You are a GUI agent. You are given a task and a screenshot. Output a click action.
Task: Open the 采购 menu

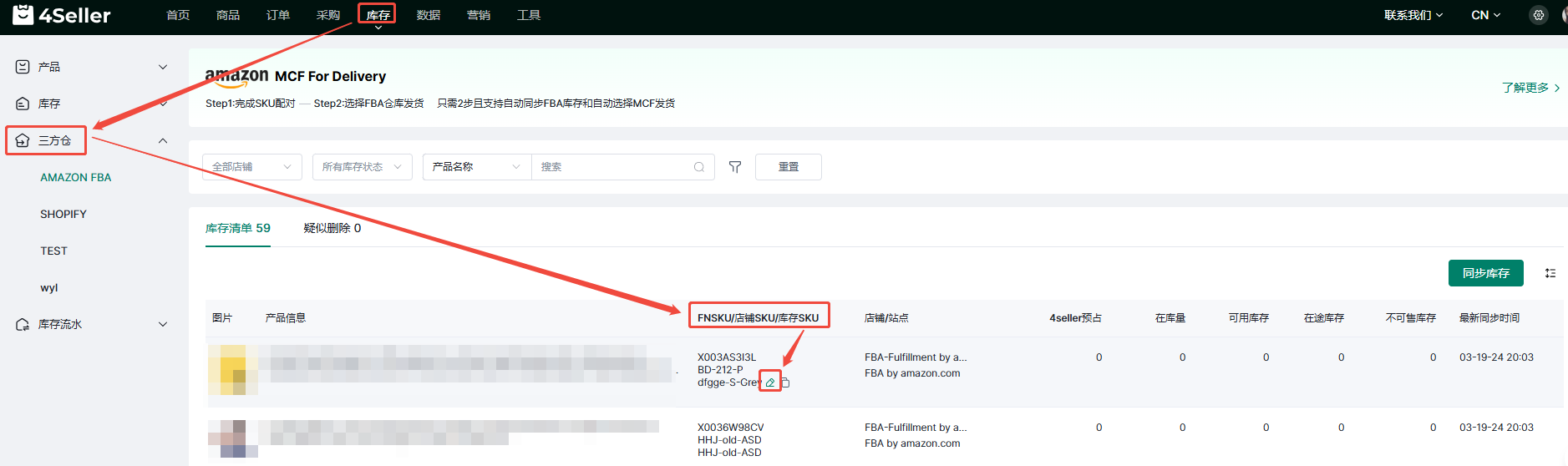coord(328,15)
